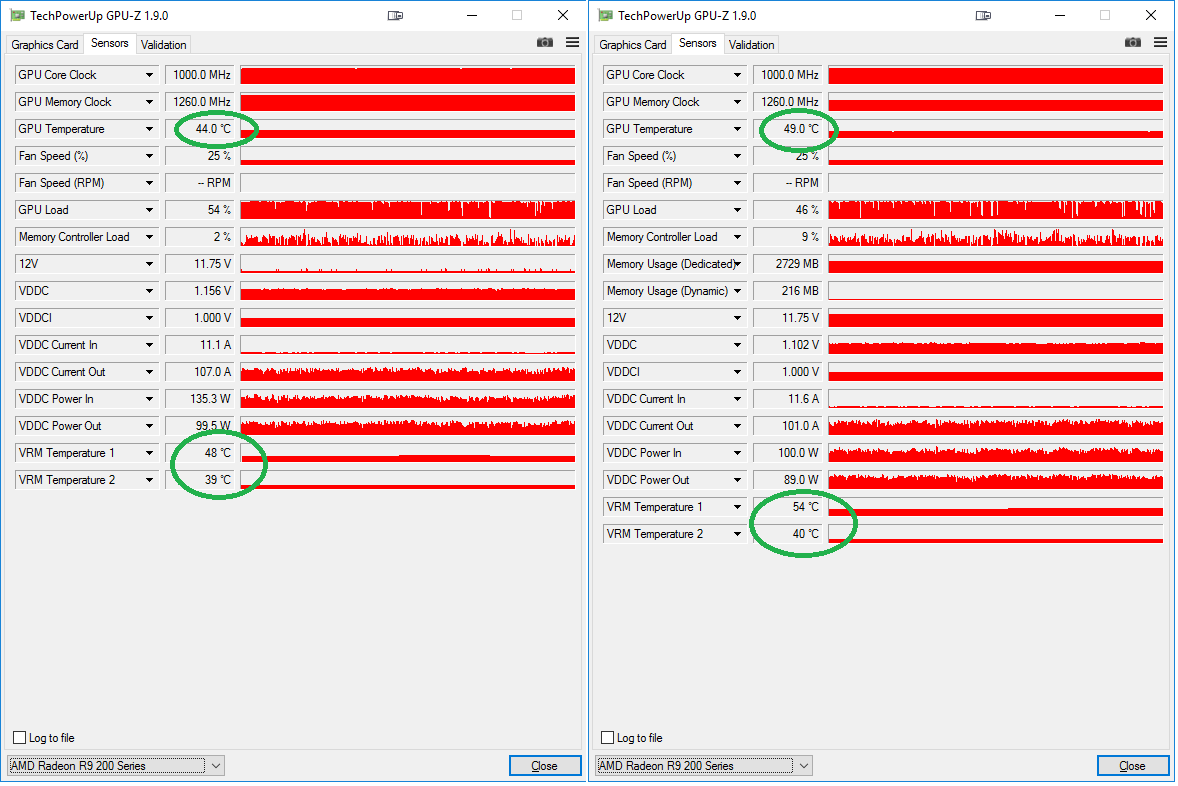
Task: Click the camera screenshot icon in left GPU-Z window
Action: click(x=545, y=43)
